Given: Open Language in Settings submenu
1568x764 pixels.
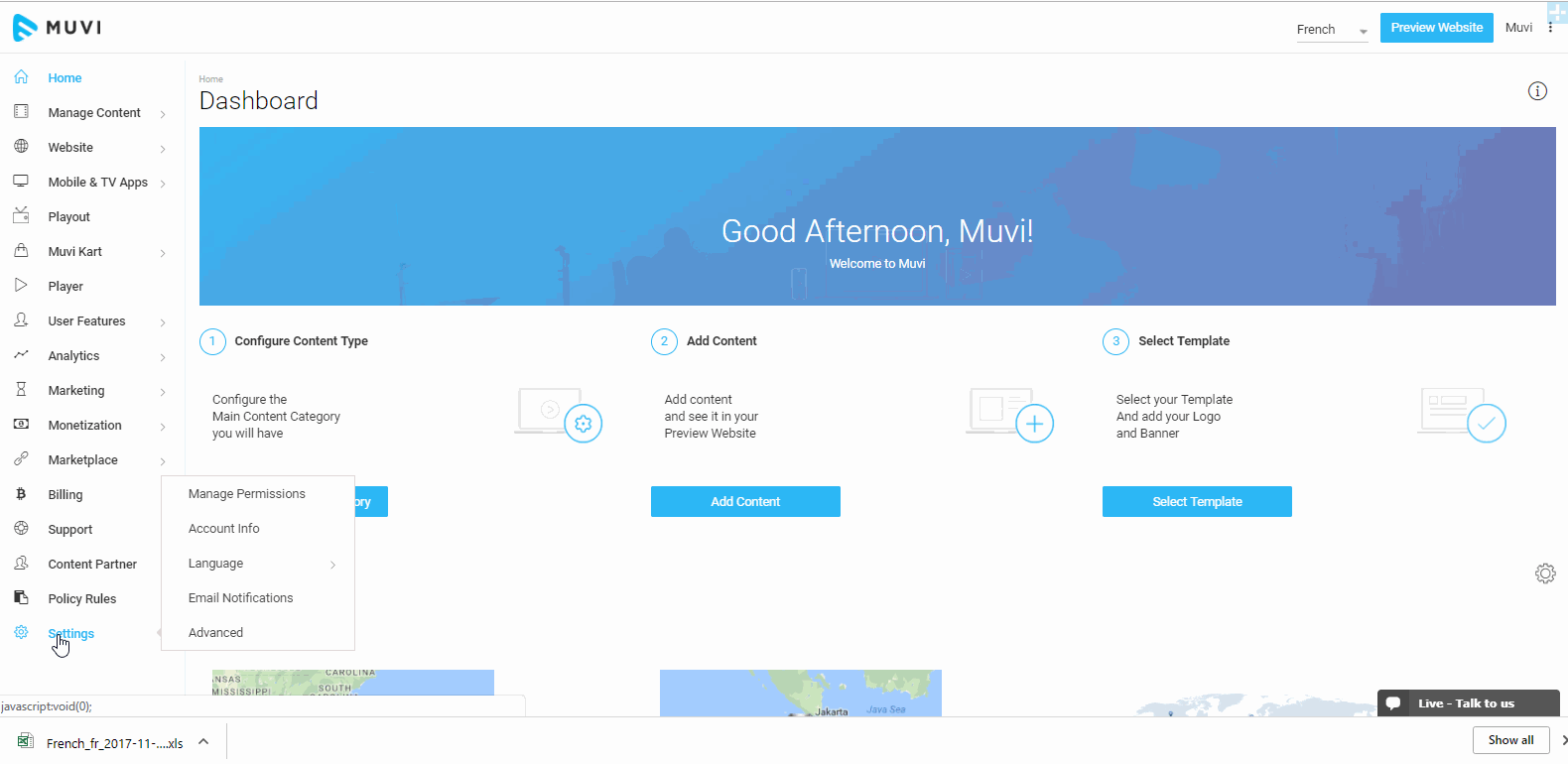Looking at the screenshot, I should point(216,563).
